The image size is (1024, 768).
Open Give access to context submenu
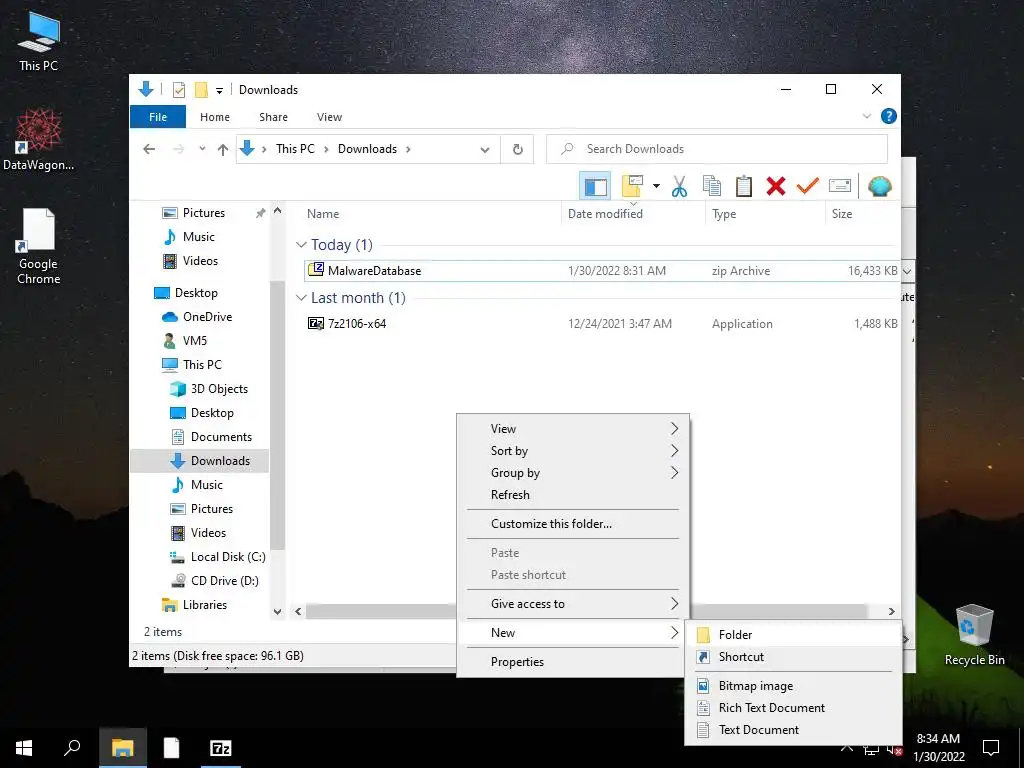point(573,604)
